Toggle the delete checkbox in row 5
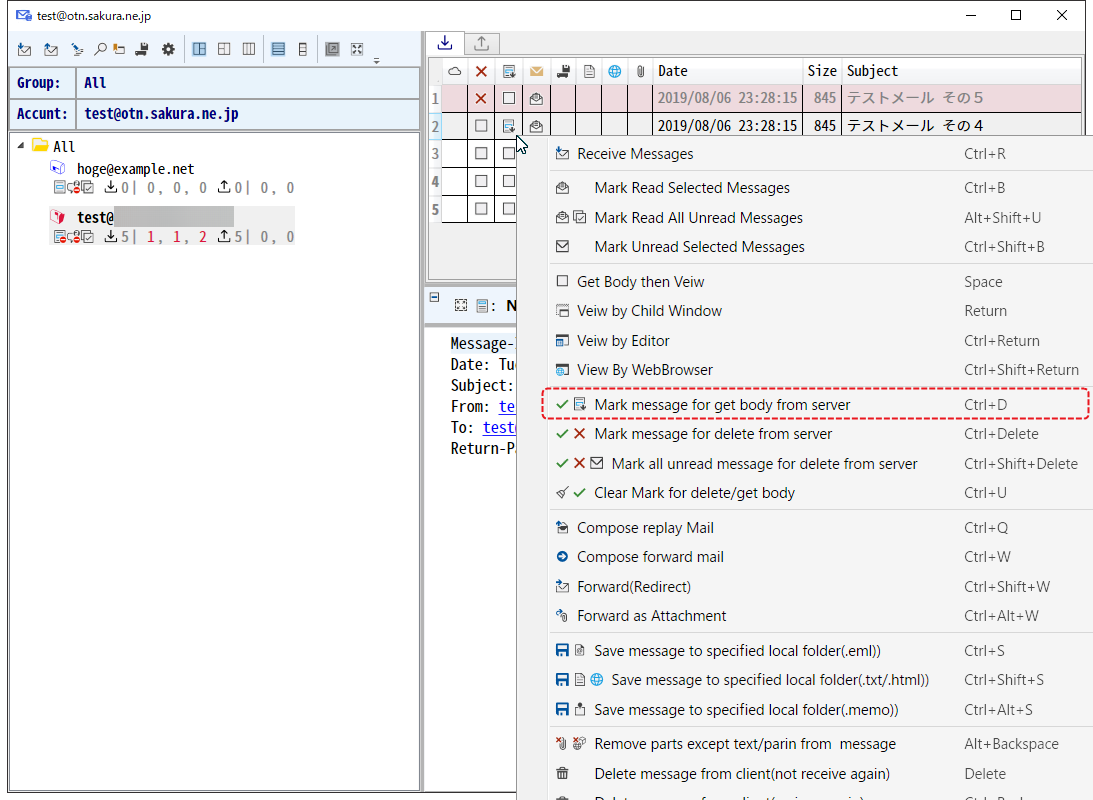The width and height of the screenshot is (1093, 800). coord(481,208)
